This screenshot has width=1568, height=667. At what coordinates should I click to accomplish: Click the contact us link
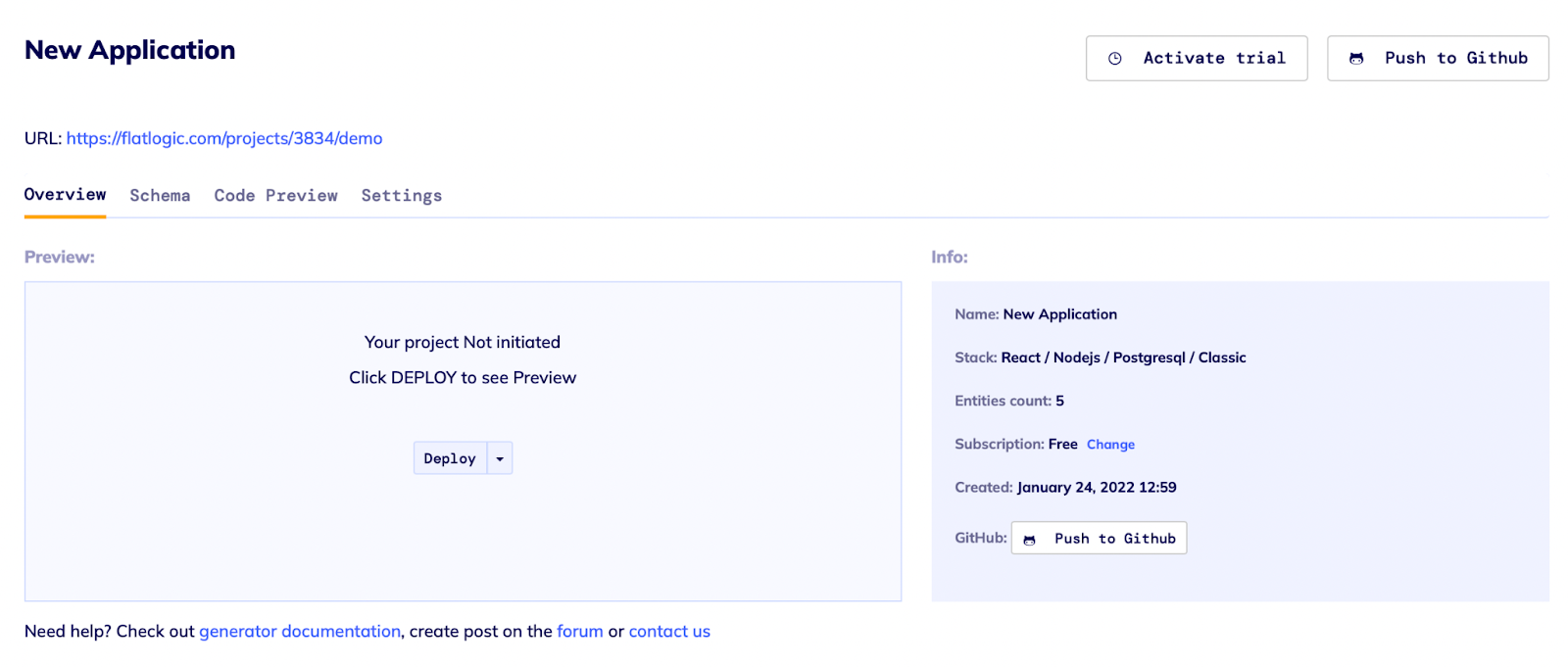(x=669, y=632)
